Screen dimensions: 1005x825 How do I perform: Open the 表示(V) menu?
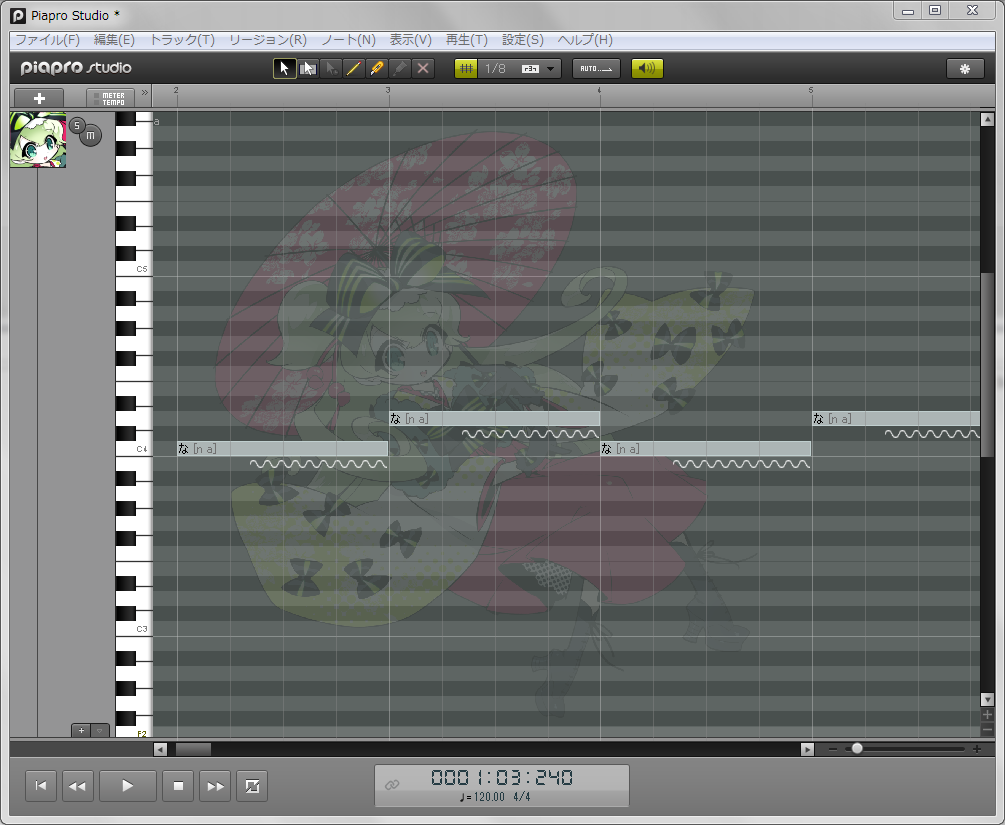click(411, 40)
